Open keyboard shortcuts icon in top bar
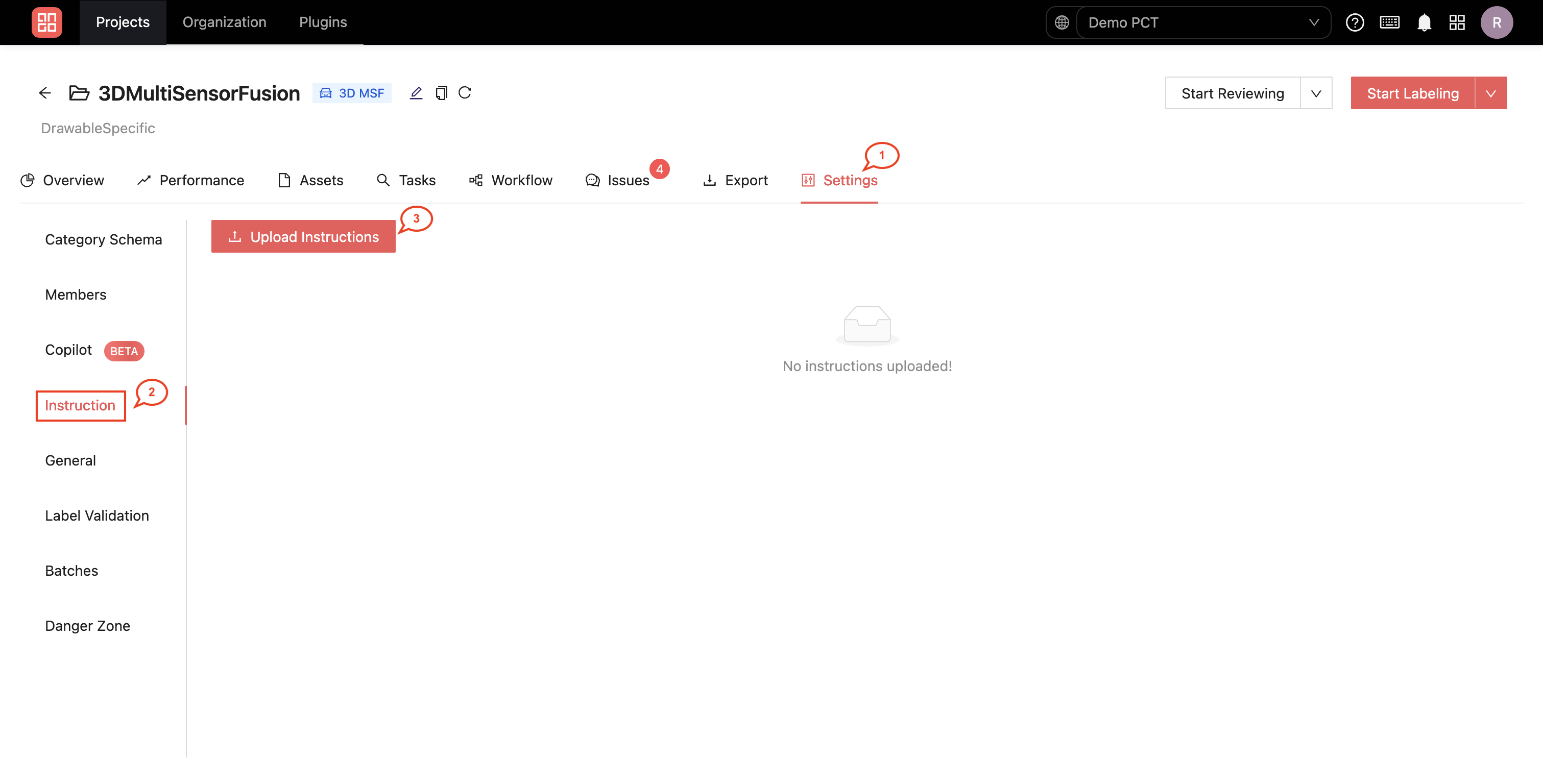The image size is (1543, 784). (1389, 23)
